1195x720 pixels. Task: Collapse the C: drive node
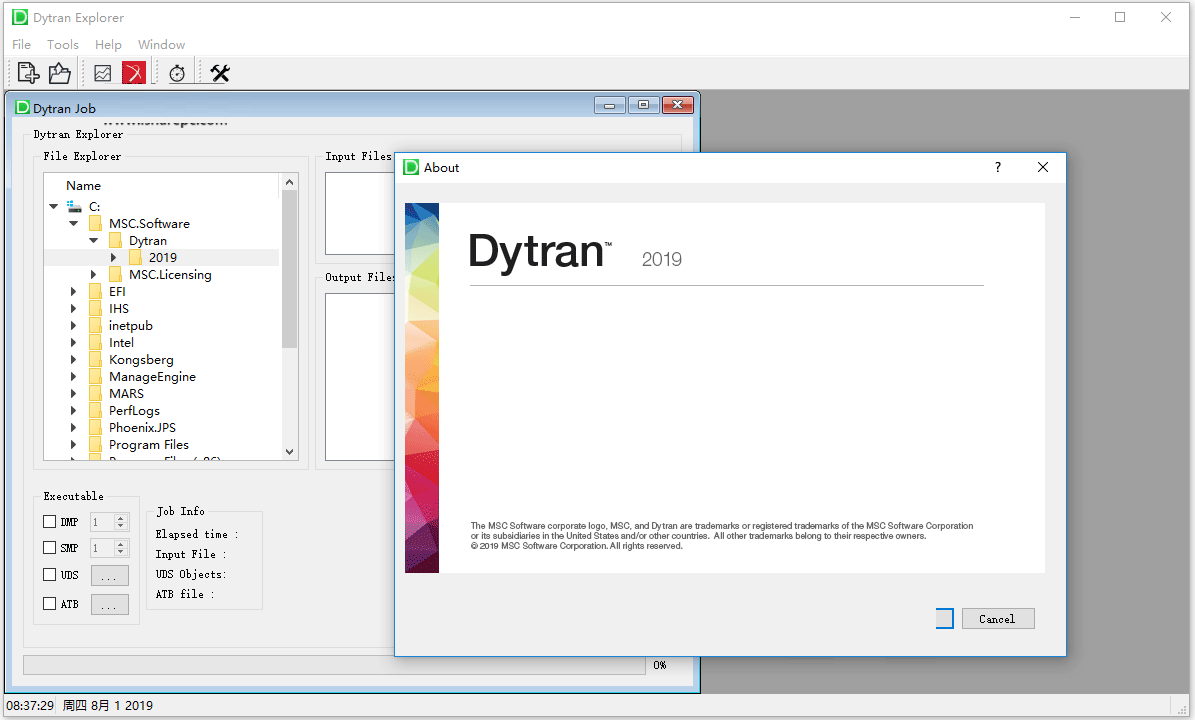[53, 206]
